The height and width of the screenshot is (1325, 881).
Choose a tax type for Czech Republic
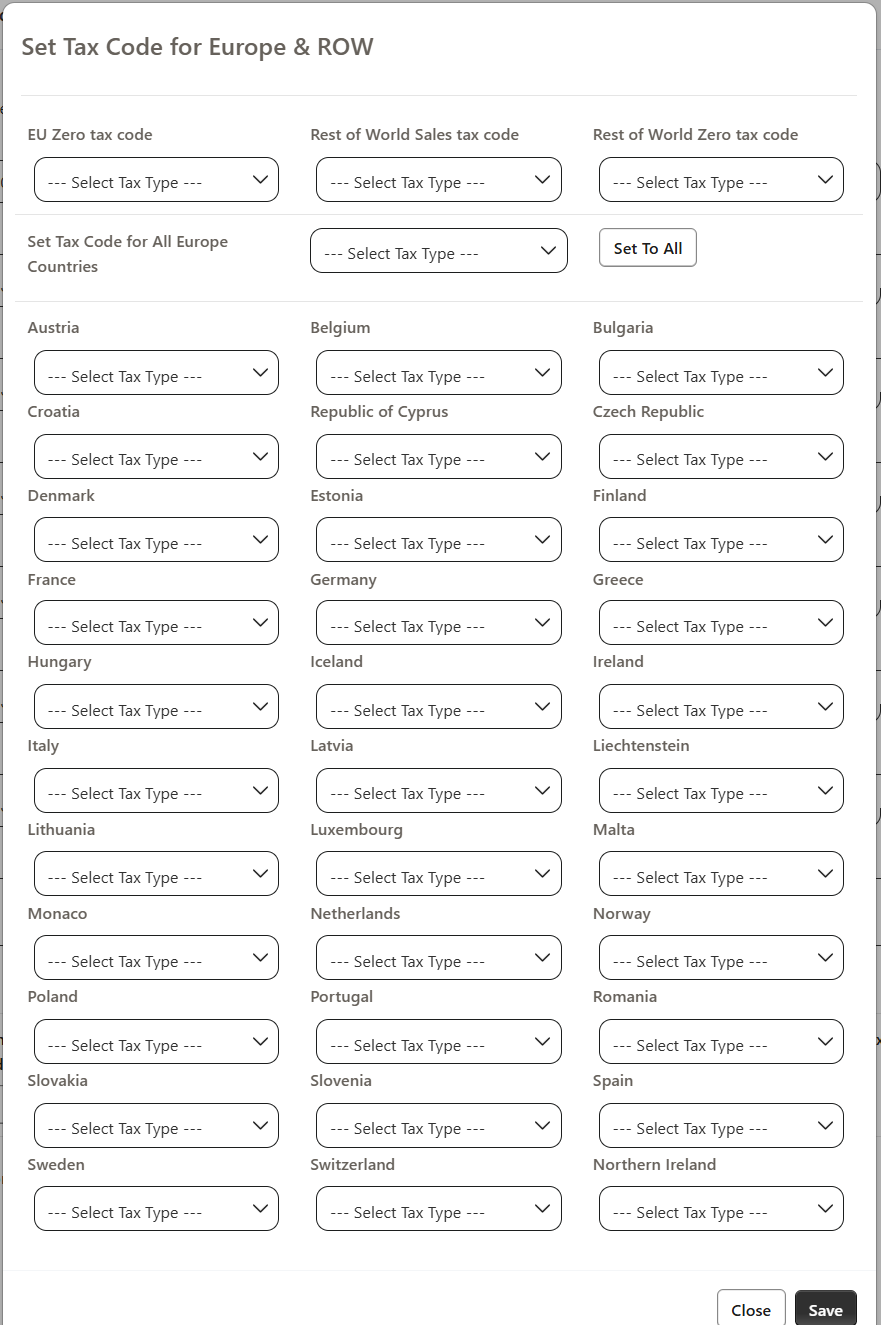[721, 457]
